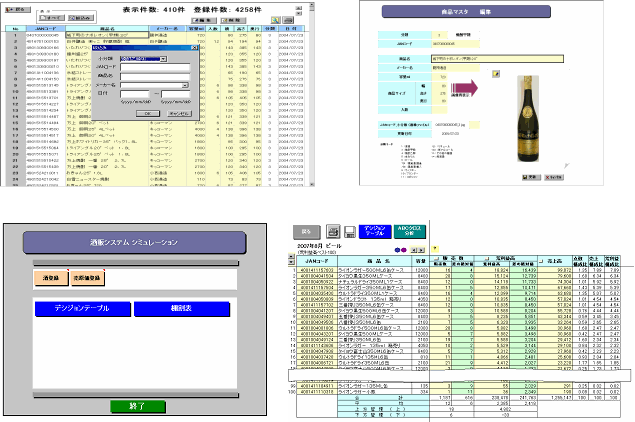Open デシジョンテーブル from the simulation menu
Screen dimensions: 635x422
83,309
